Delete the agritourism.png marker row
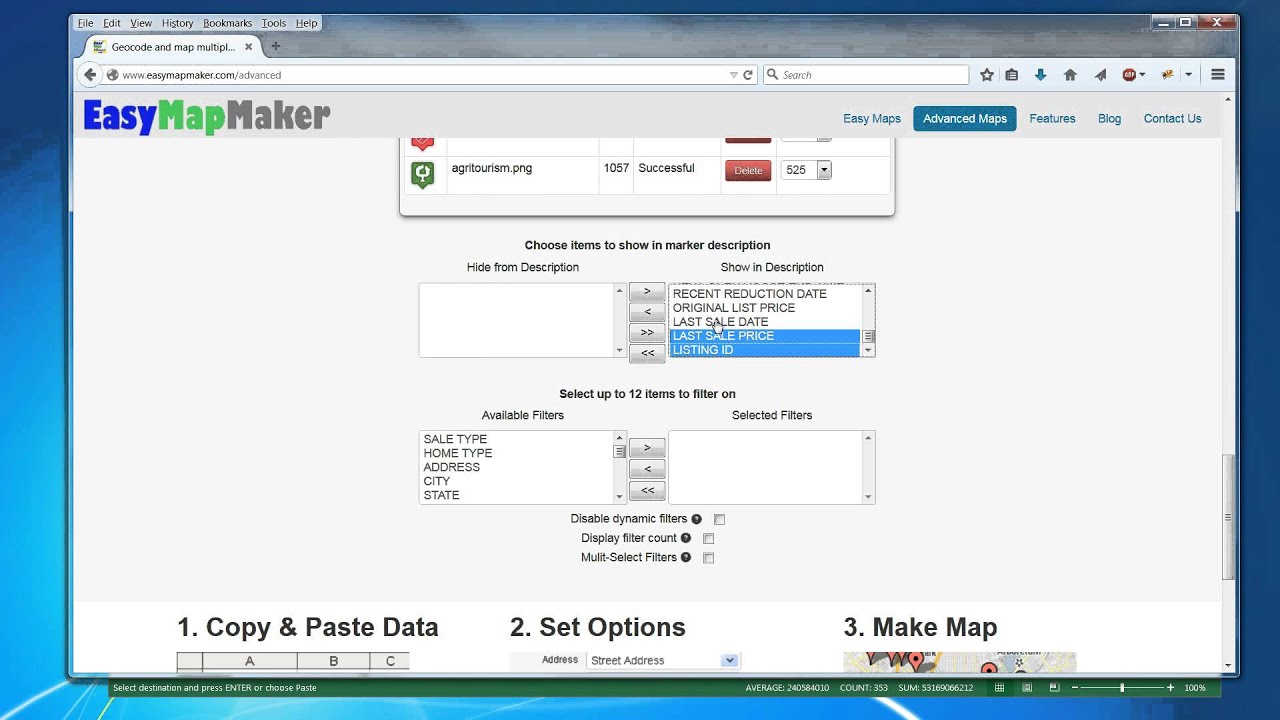 click(748, 171)
